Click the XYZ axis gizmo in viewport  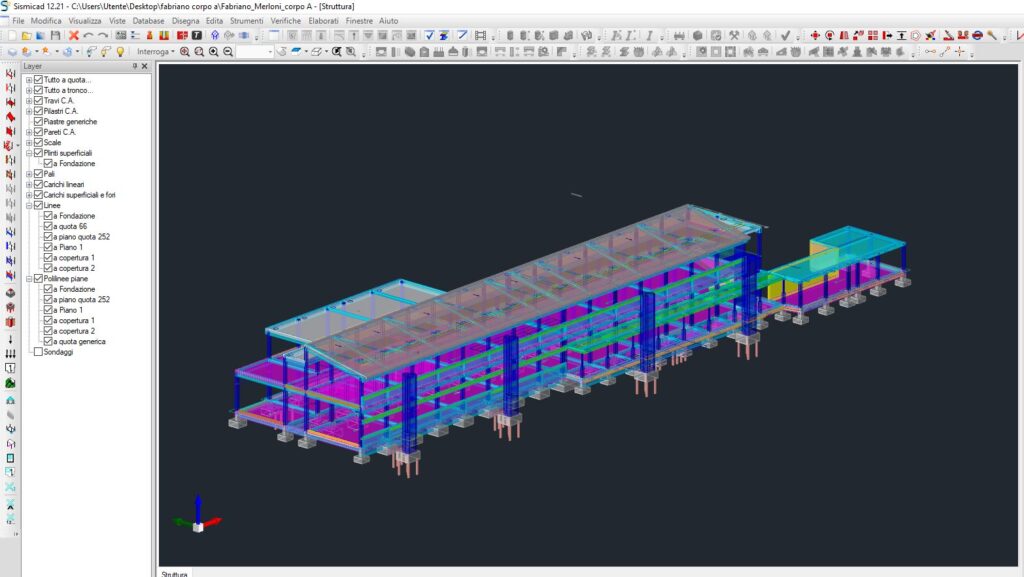198,518
